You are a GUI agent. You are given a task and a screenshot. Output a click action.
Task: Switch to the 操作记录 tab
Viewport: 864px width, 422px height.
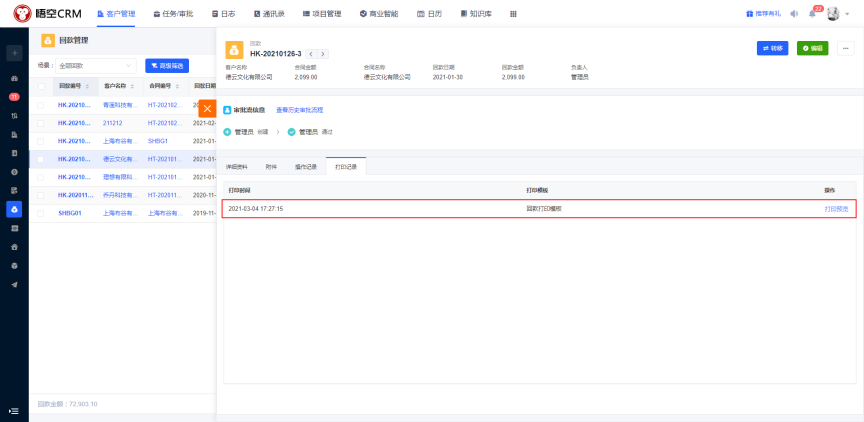[305, 167]
